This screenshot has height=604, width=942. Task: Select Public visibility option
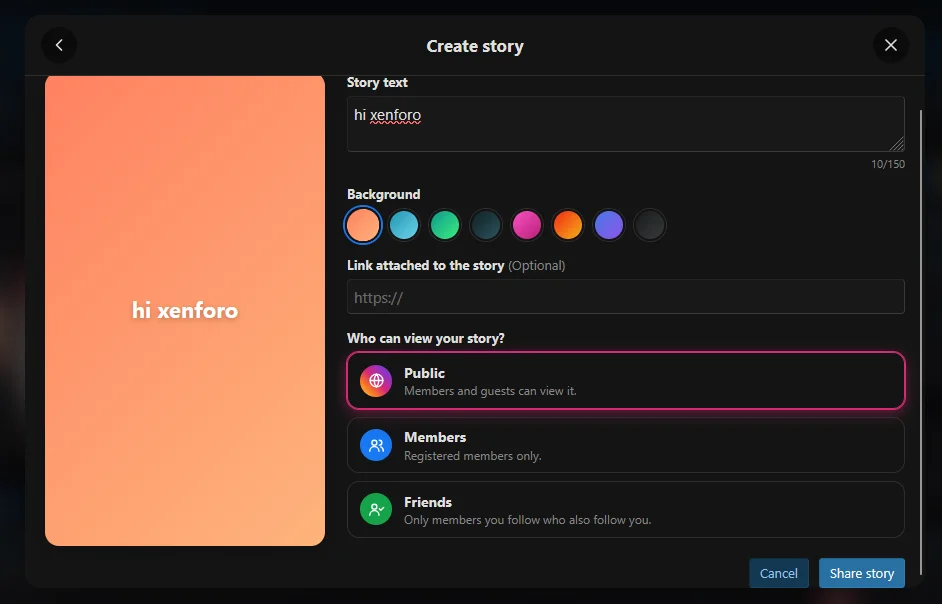pyautogui.click(x=625, y=381)
